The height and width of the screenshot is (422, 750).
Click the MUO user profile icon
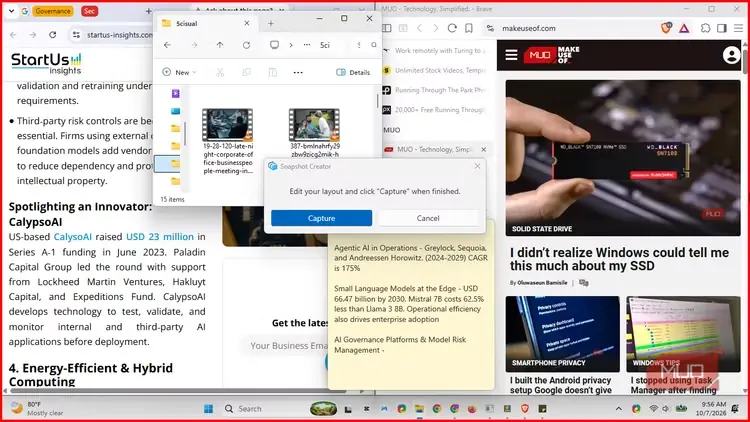coord(731,55)
